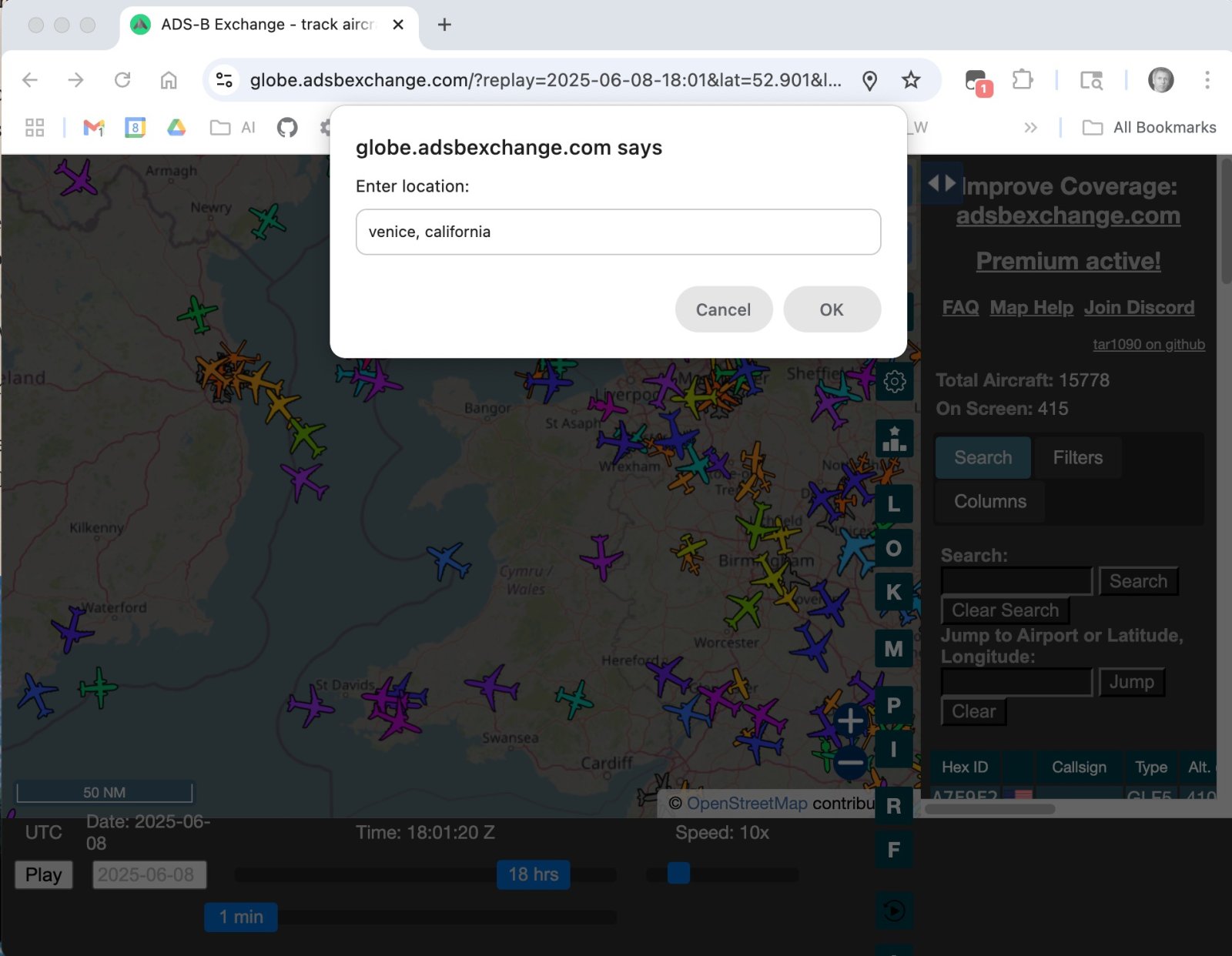Open the map settings gear icon
This screenshot has width=1232, height=956.
coord(894,381)
